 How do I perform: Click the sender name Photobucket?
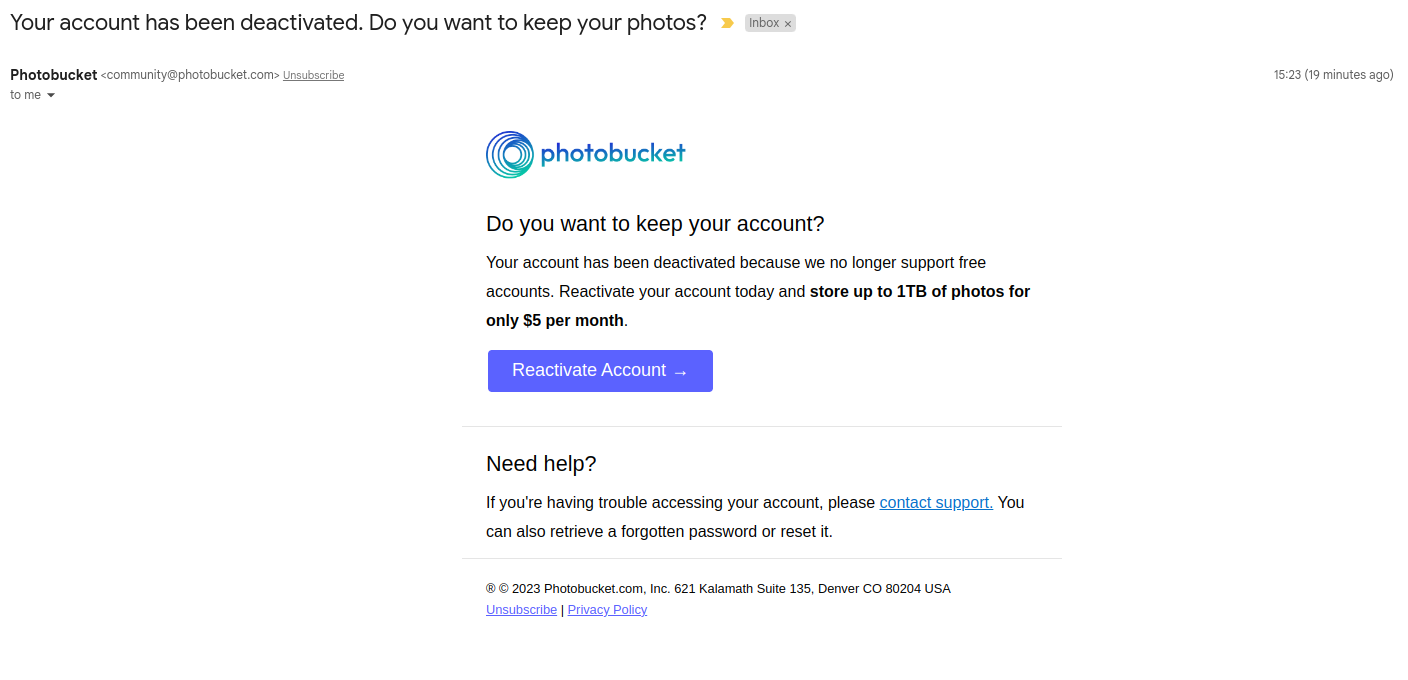point(53,75)
